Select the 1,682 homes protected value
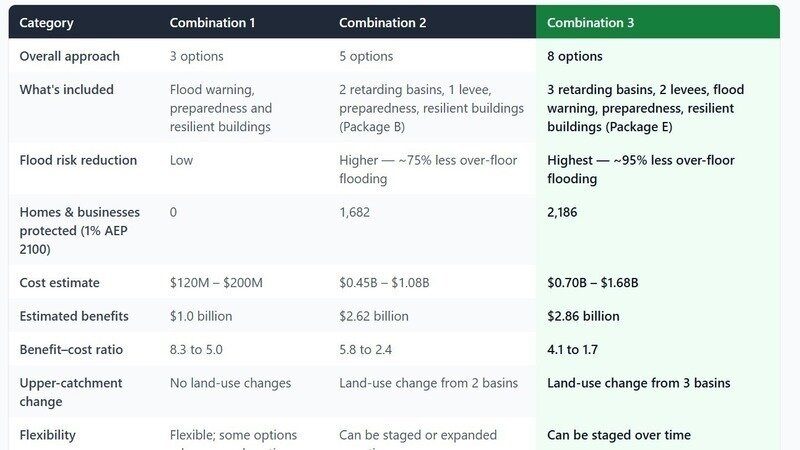Viewport: 800px width, 450px height. pyautogui.click(x=355, y=212)
